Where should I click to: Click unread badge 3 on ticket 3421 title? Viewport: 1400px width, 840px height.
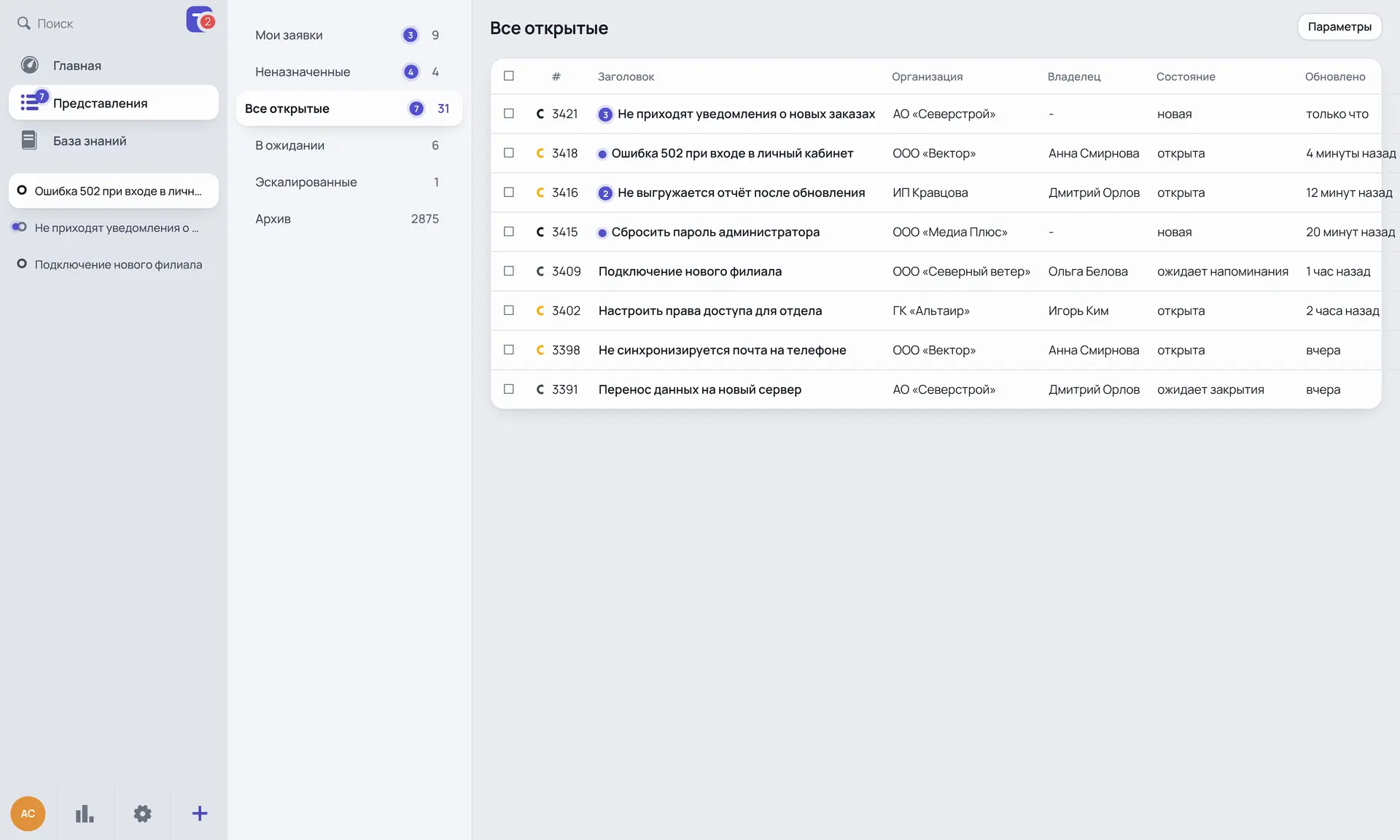click(605, 114)
